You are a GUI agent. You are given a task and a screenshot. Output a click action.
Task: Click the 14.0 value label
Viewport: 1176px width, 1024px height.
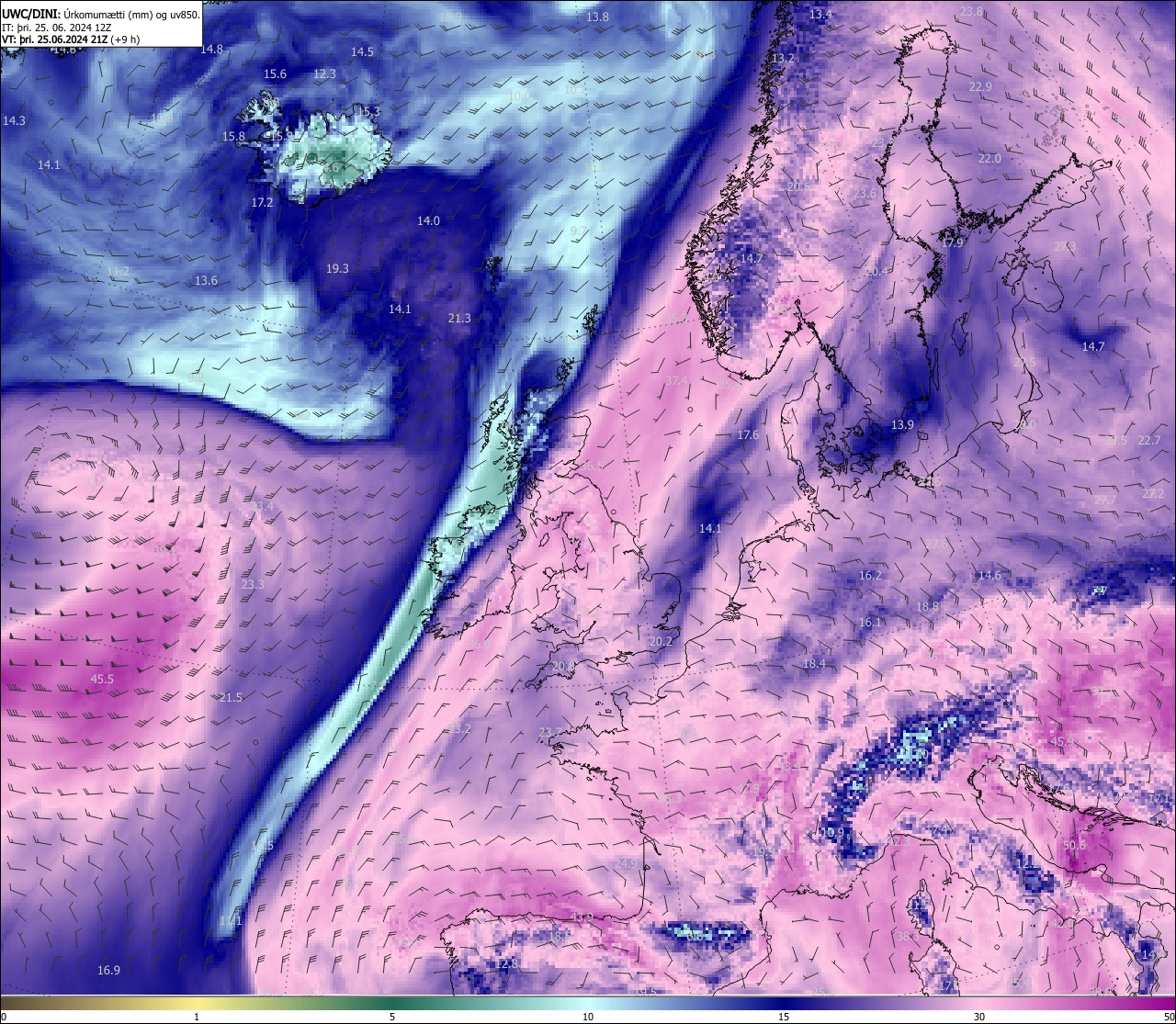(428, 221)
